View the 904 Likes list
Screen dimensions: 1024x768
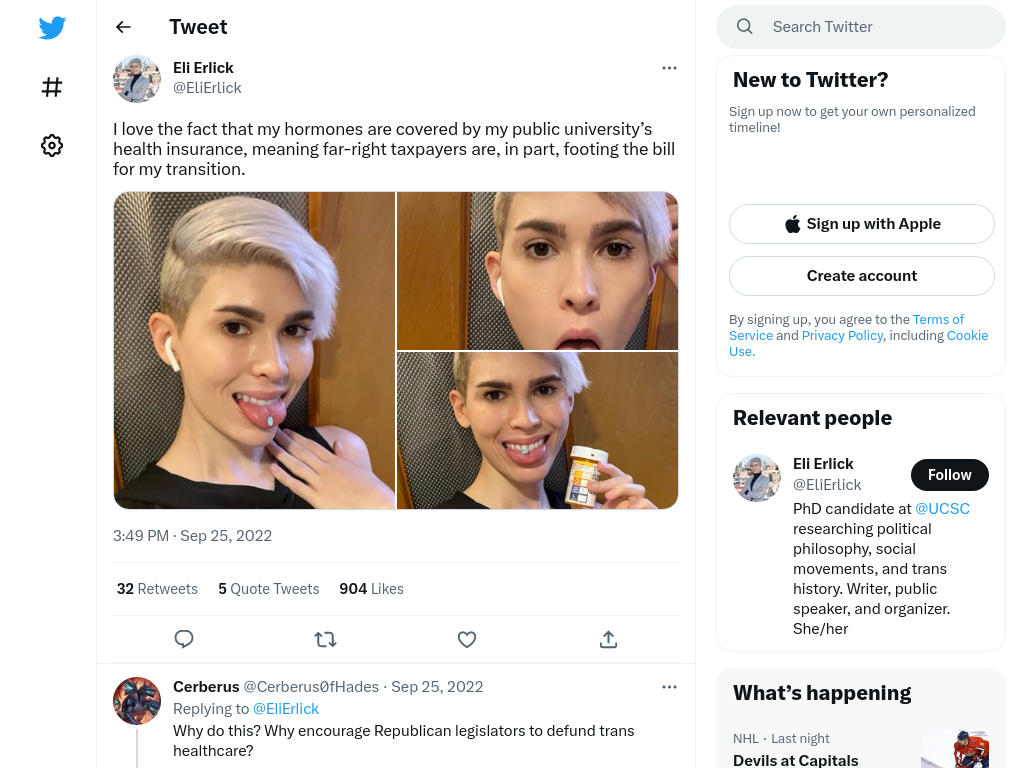(x=372, y=589)
